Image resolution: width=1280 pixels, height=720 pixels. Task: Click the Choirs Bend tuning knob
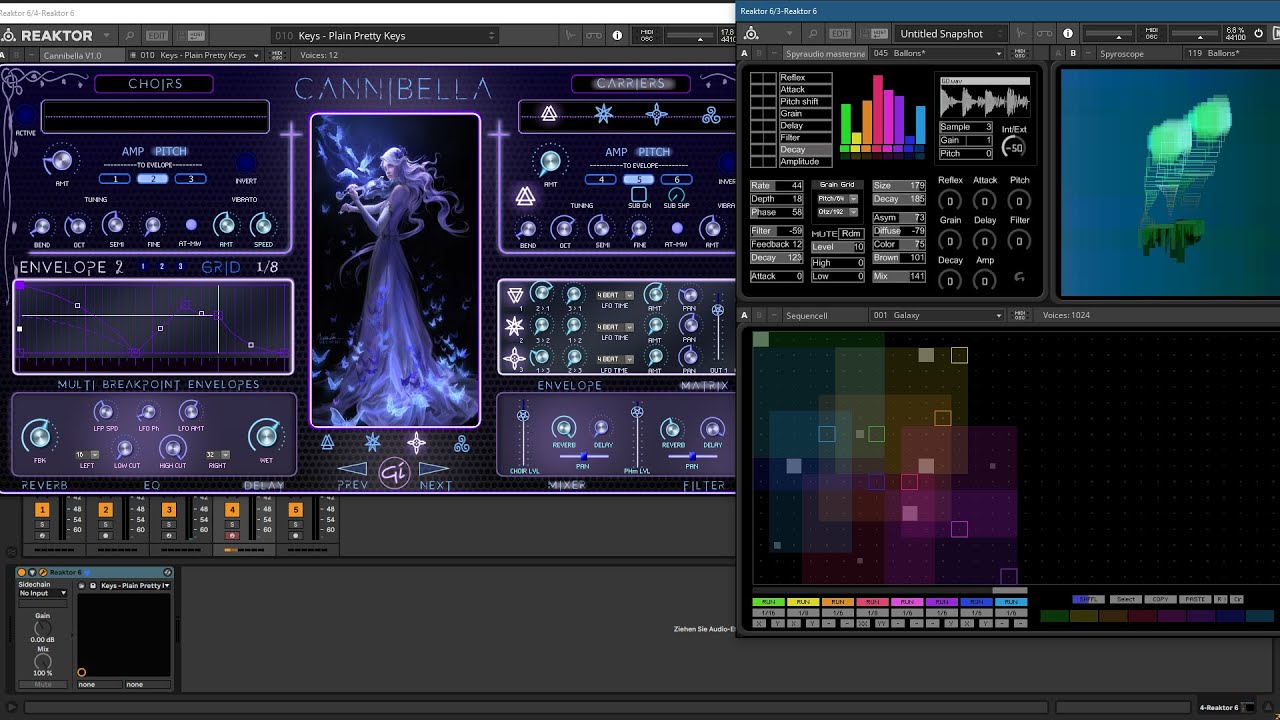click(x=41, y=226)
